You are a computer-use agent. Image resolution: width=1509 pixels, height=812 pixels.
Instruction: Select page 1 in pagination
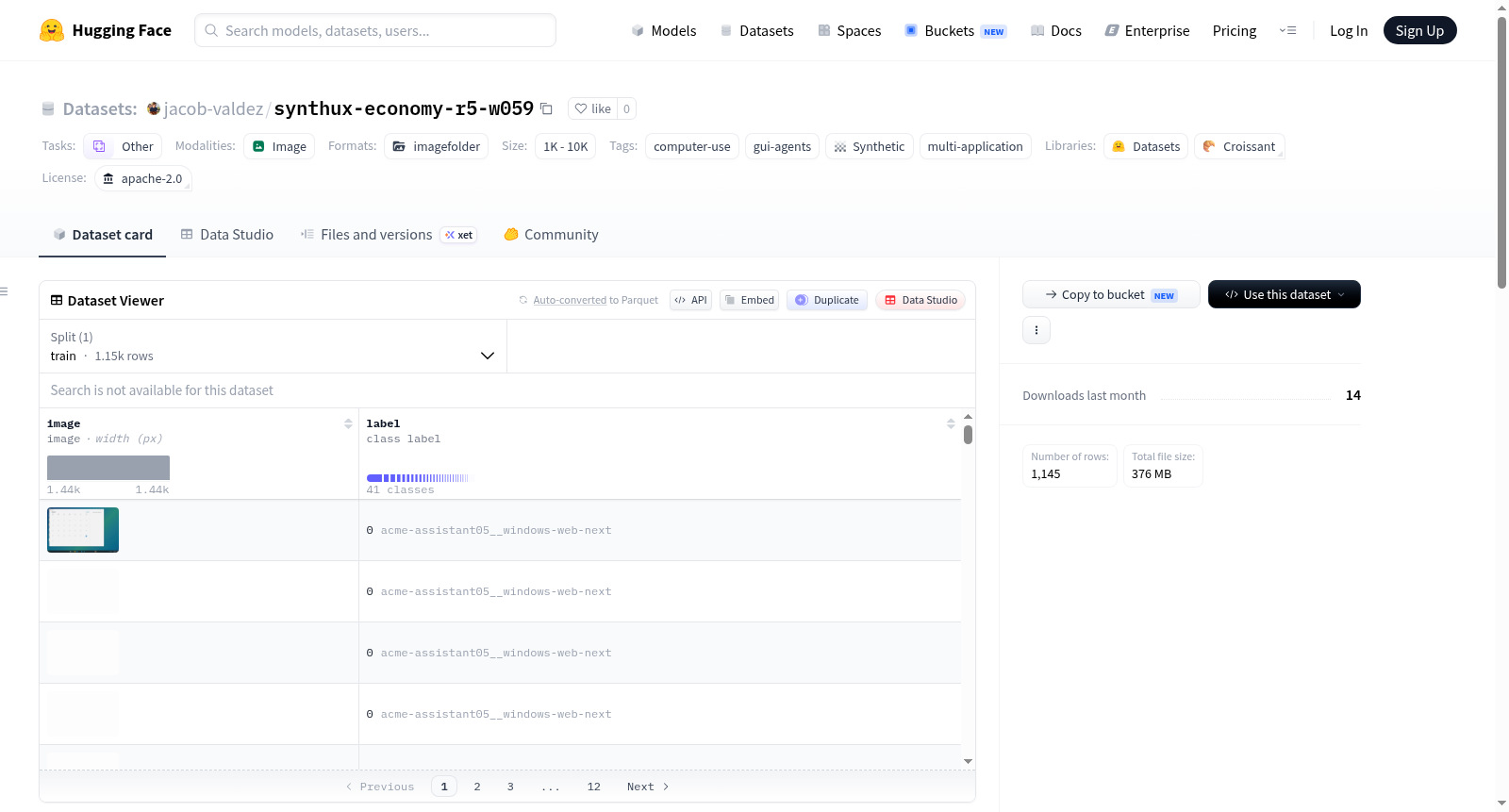click(x=444, y=787)
